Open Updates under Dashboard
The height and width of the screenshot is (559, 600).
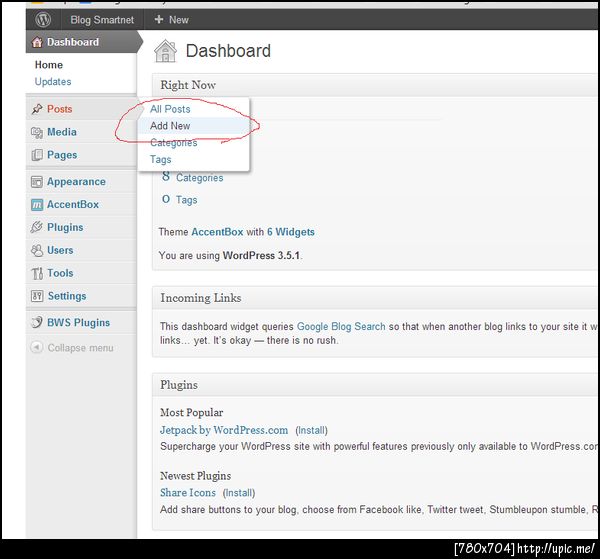coord(53,82)
